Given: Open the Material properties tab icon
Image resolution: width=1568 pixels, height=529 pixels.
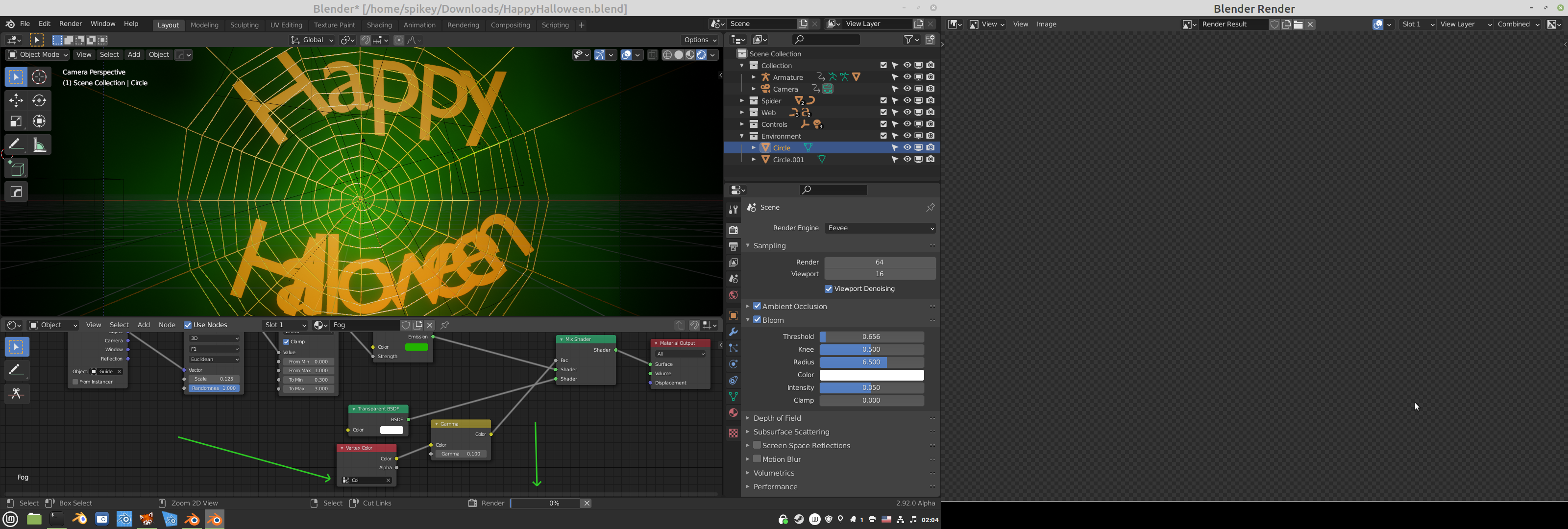Looking at the screenshot, I should coord(733,413).
